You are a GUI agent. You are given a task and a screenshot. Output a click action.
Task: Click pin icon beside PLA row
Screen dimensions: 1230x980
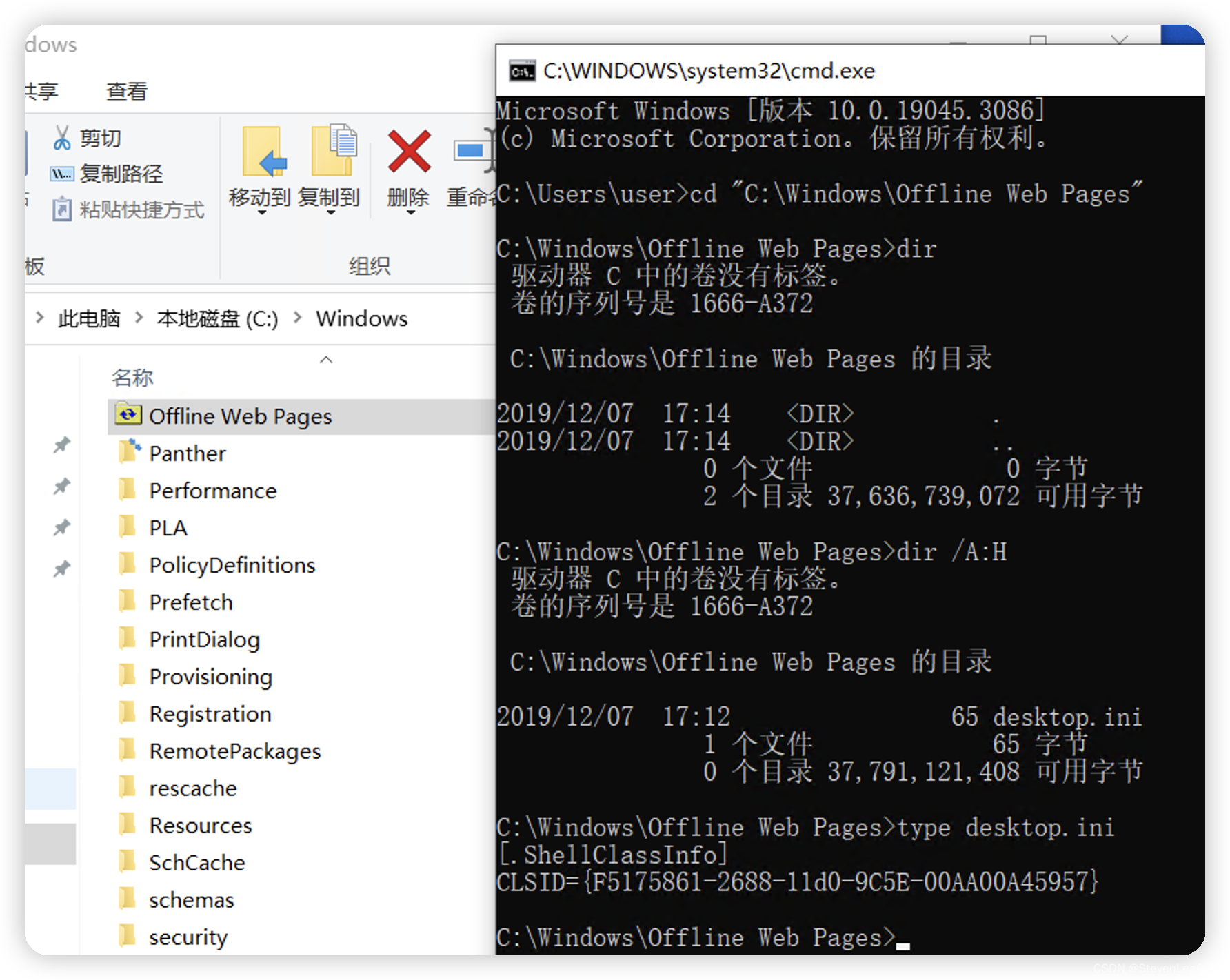(x=62, y=528)
